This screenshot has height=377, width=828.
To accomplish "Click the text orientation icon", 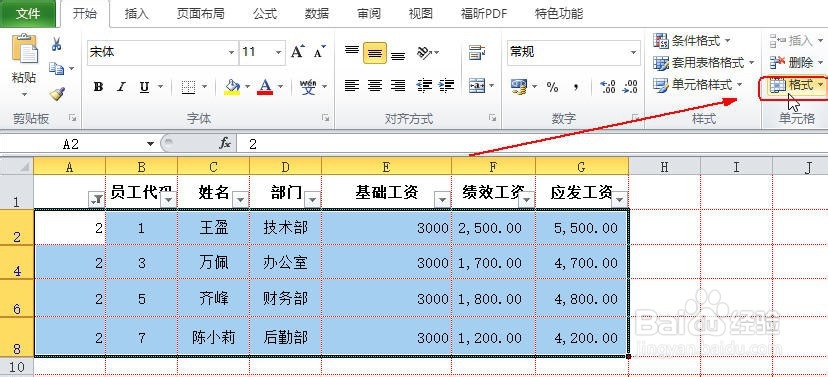I will pos(424,52).
